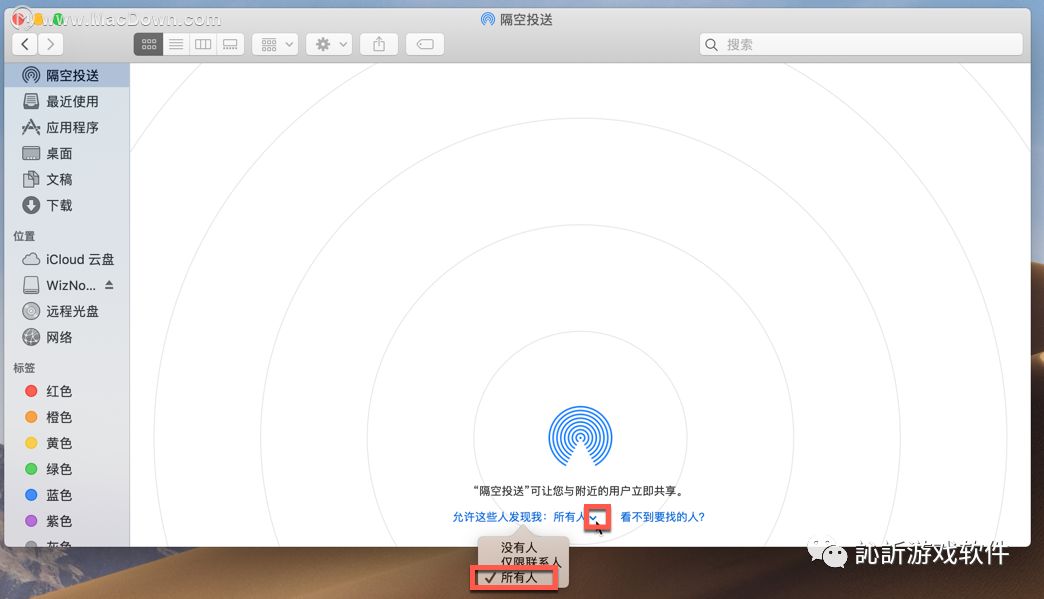Open the gear action menu
Viewport: 1044px width, 599px height.
click(x=329, y=45)
